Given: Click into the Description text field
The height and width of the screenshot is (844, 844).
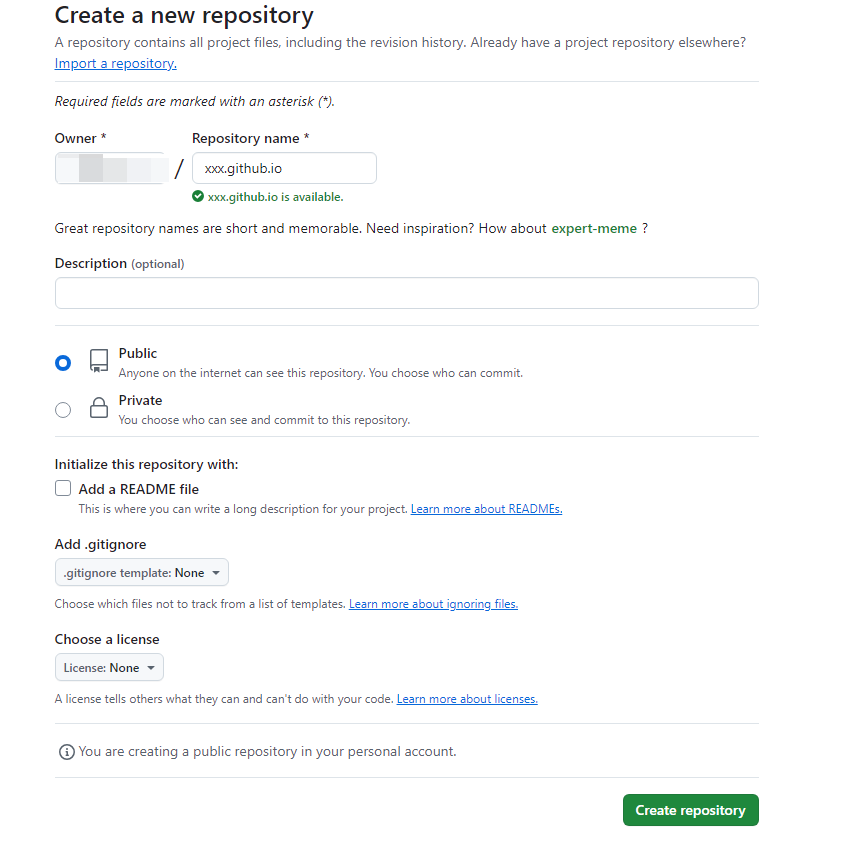Looking at the screenshot, I should pyautogui.click(x=406, y=293).
